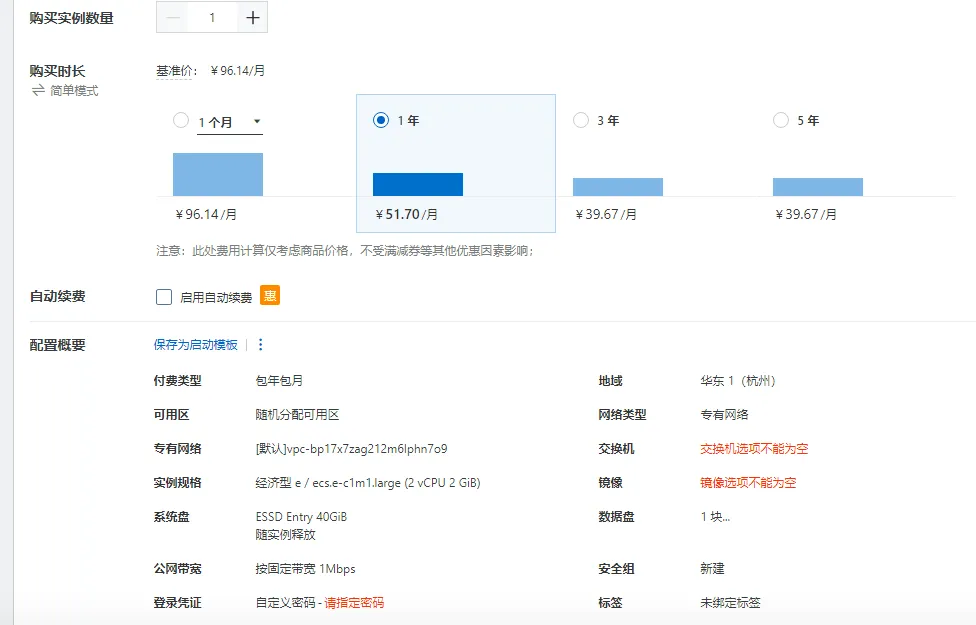Open the three-dot menu beside 保存为启动模板
The width and height of the screenshot is (976, 625).
click(263, 344)
